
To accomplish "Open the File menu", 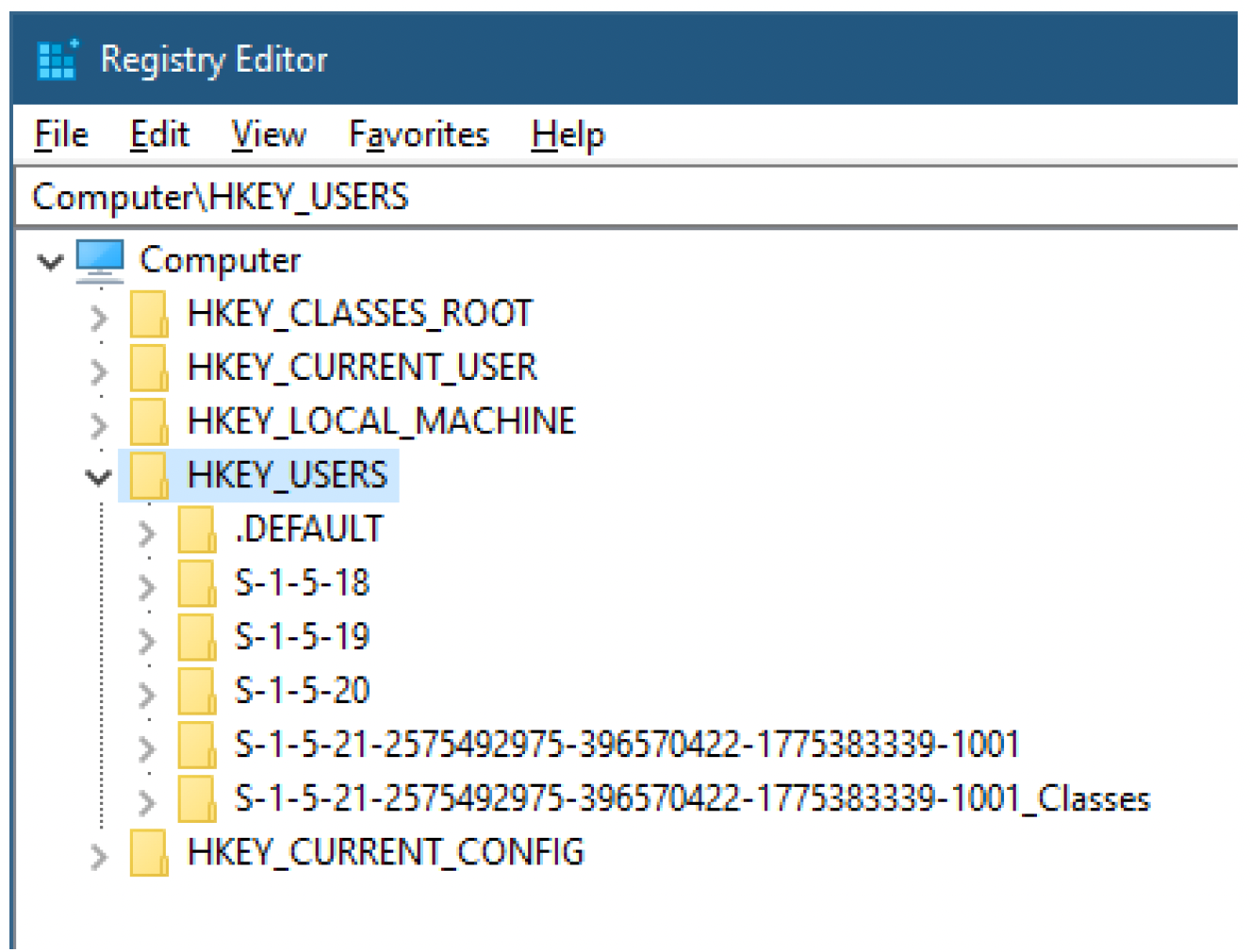I will click(x=61, y=135).
